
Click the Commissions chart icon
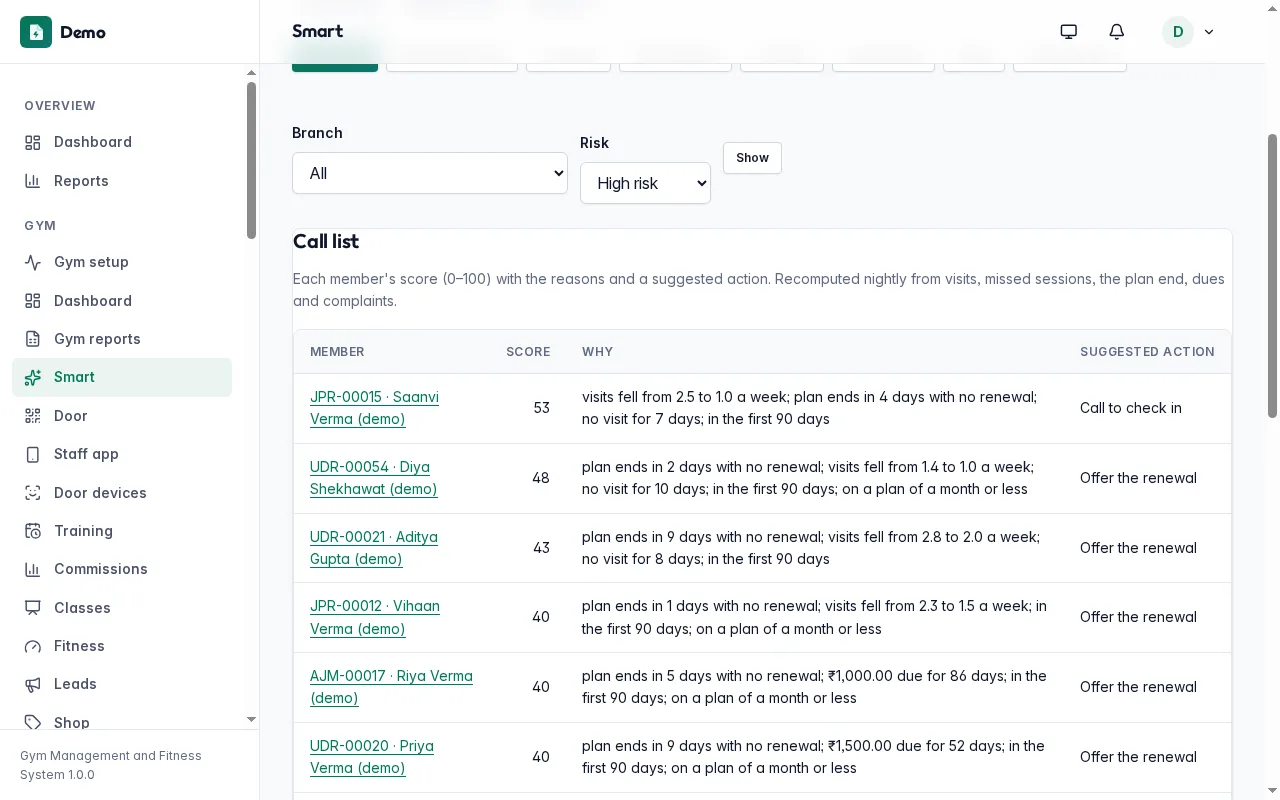click(x=33, y=569)
